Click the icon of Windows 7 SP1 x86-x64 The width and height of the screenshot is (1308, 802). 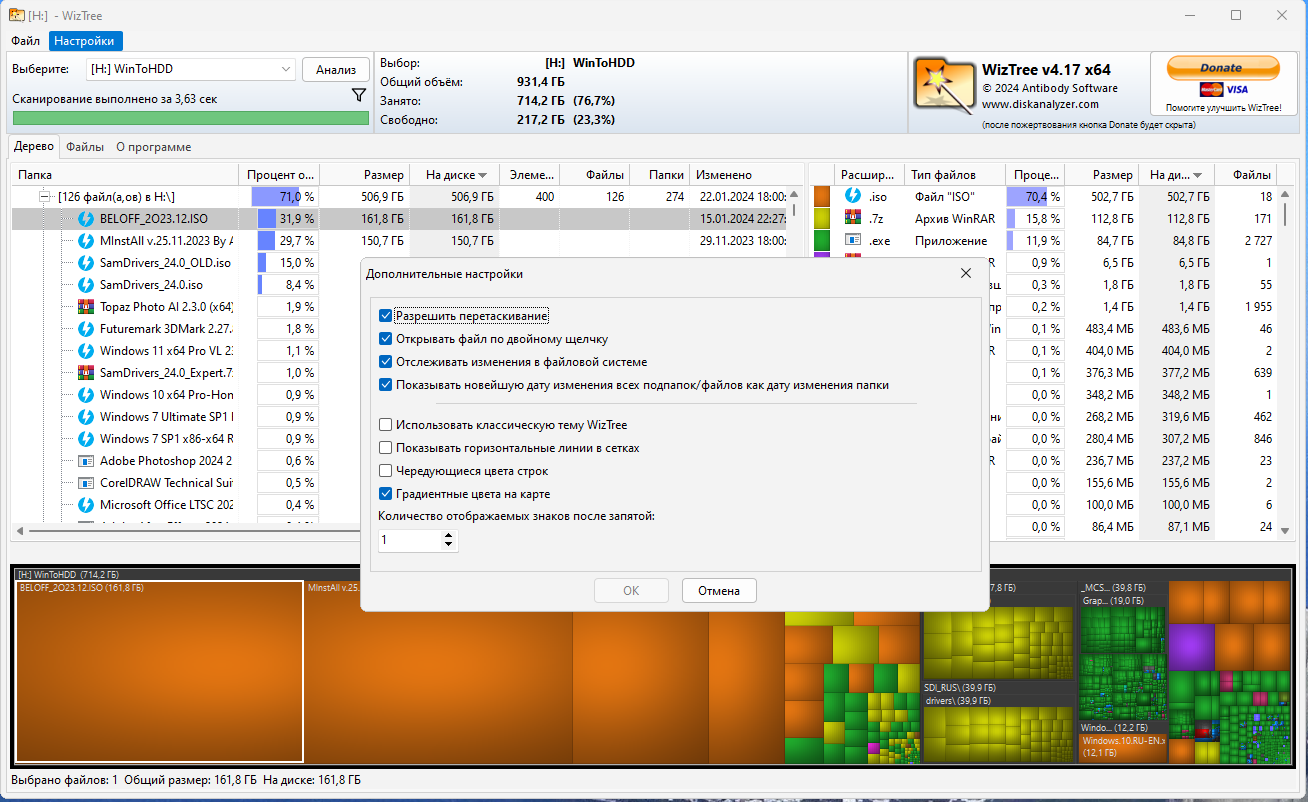pyautogui.click(x=86, y=439)
